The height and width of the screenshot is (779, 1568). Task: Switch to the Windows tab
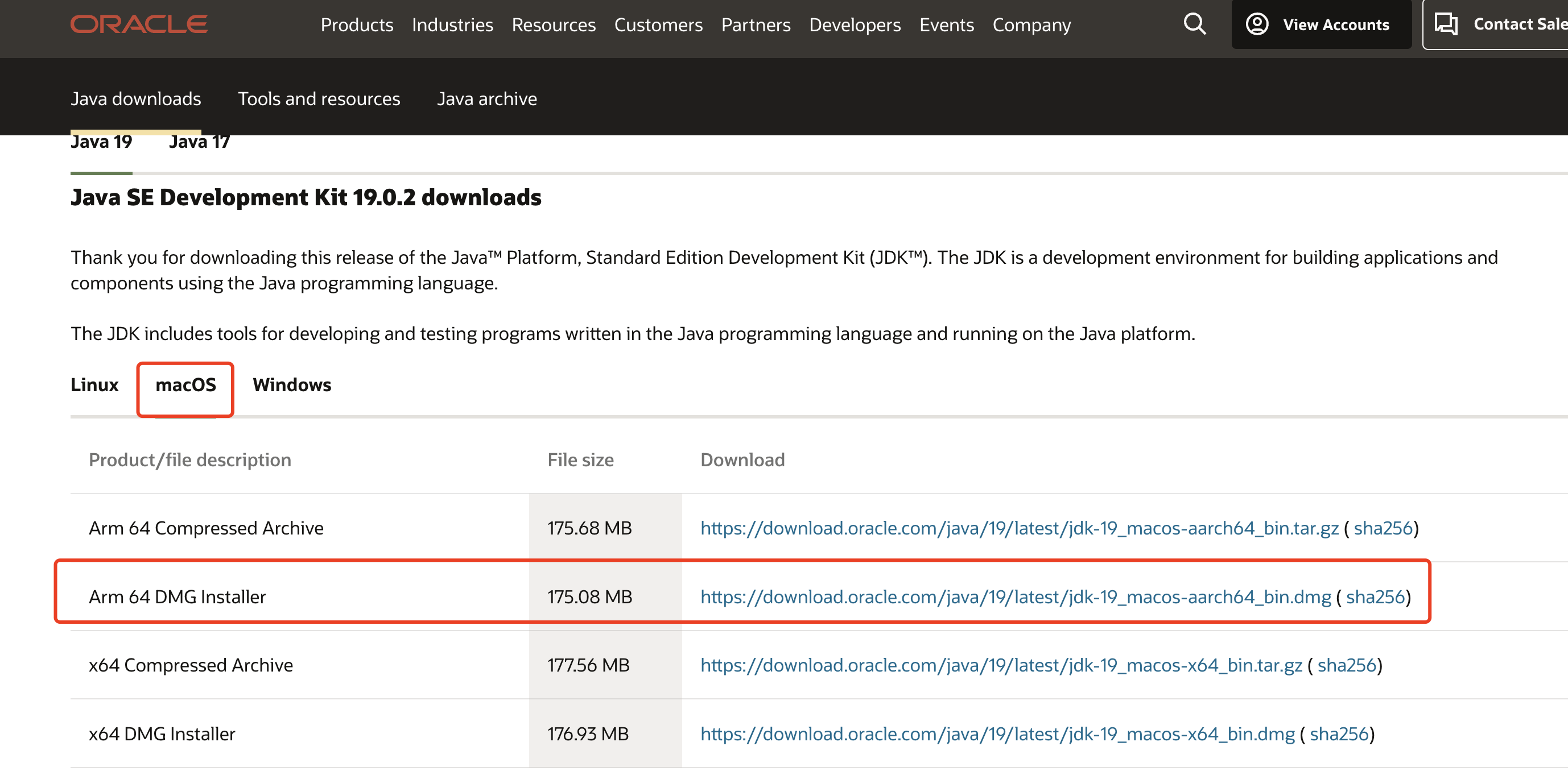point(291,385)
